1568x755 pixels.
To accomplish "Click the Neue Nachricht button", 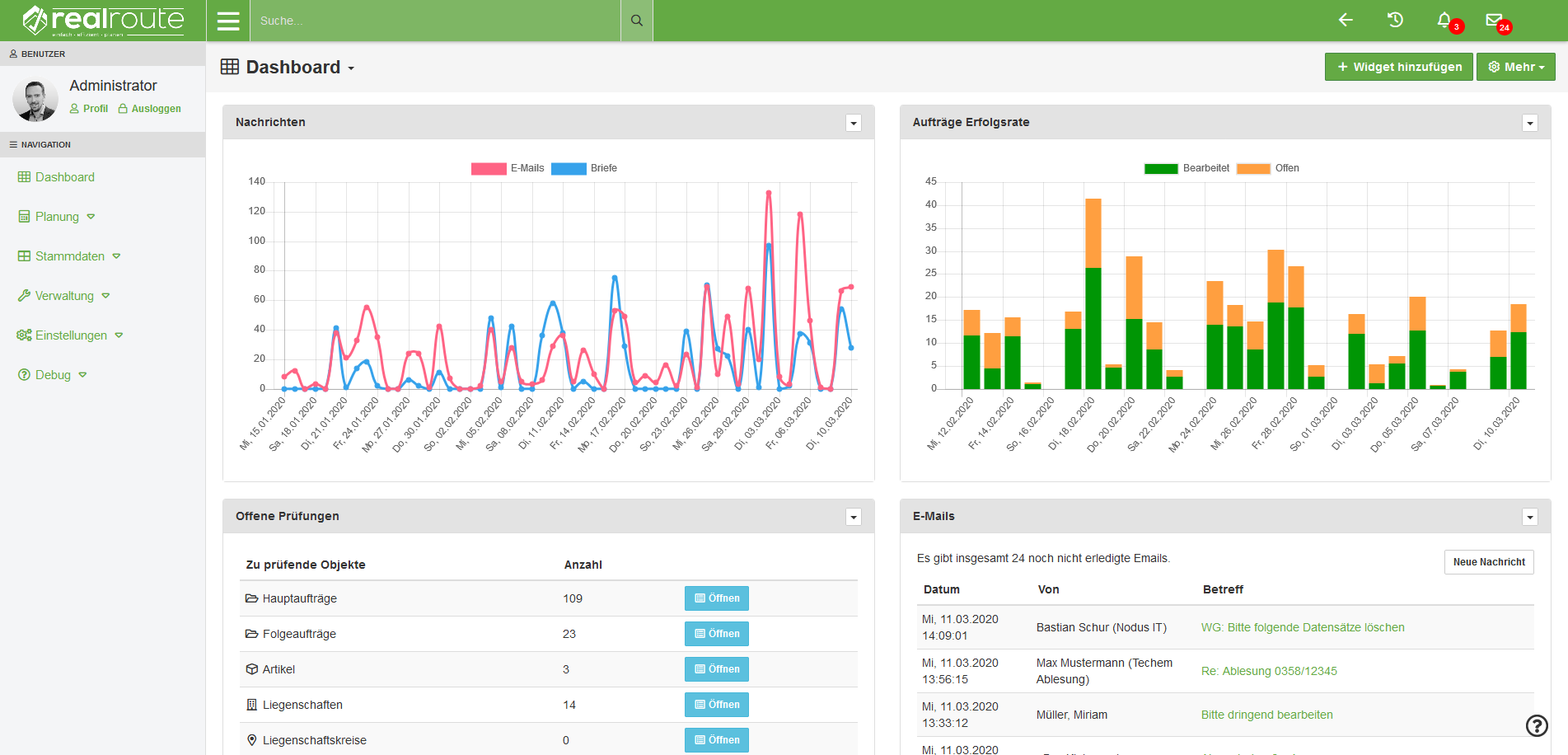I will coord(1489,562).
